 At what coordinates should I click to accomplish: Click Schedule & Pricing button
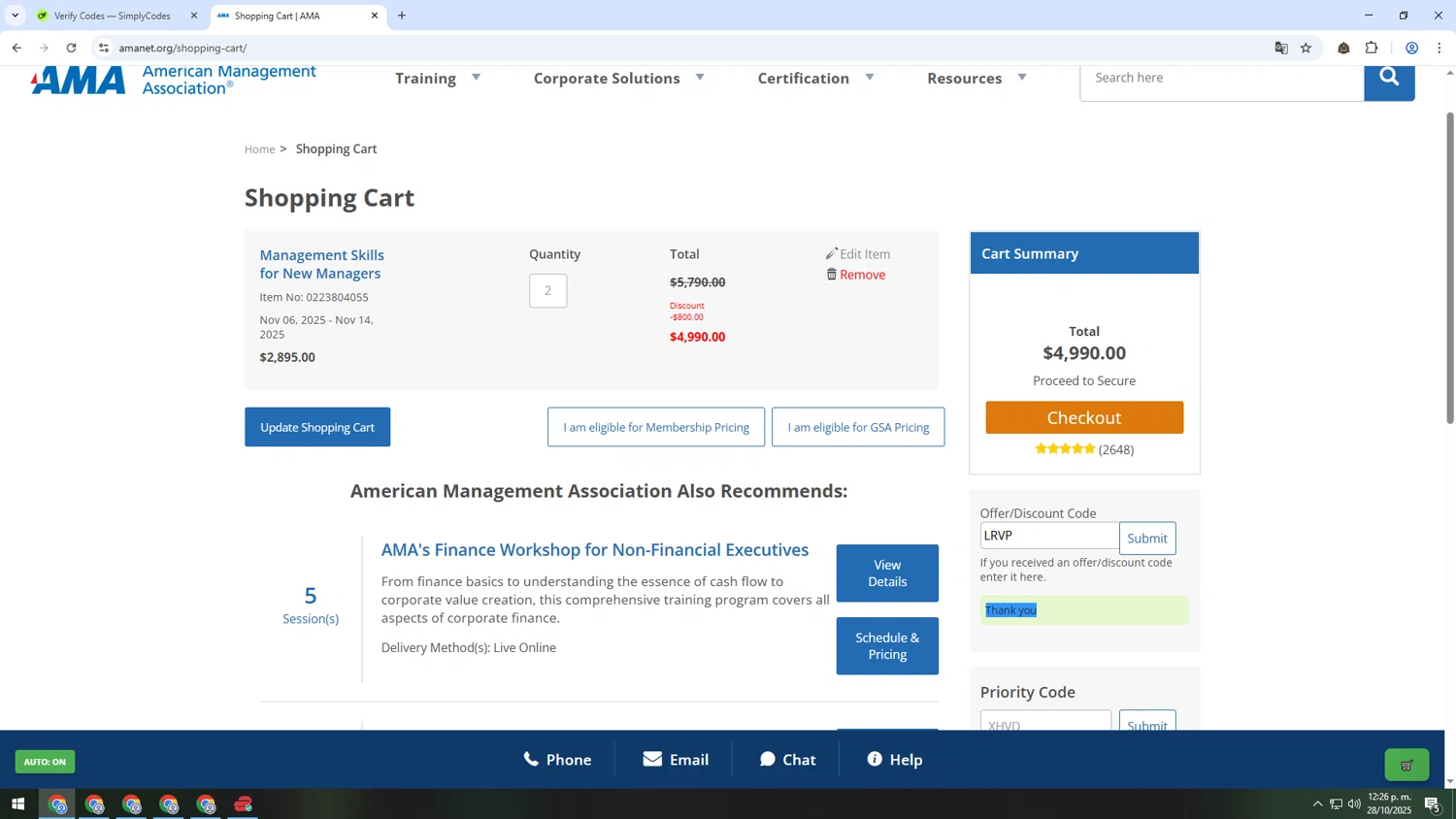click(x=887, y=646)
